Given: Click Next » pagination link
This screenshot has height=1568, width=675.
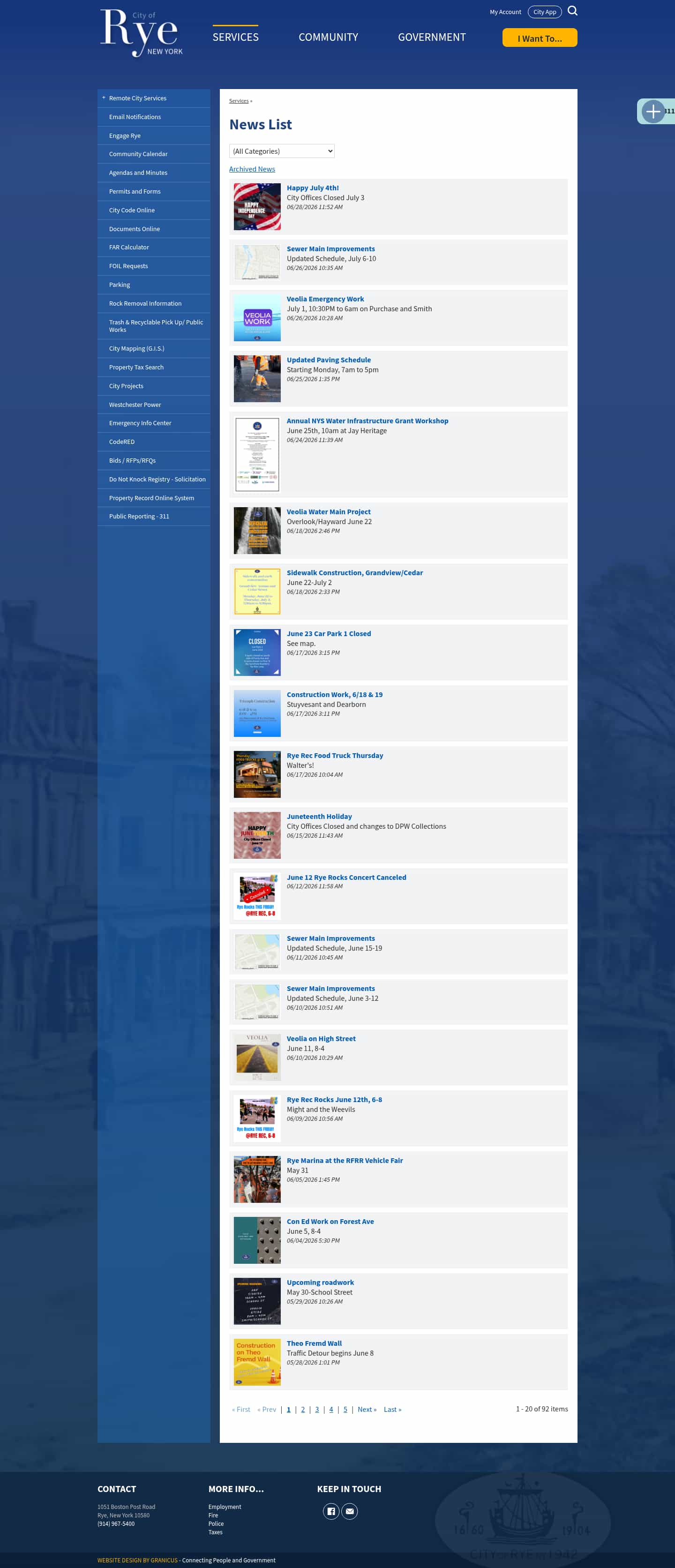Looking at the screenshot, I should [367, 1409].
